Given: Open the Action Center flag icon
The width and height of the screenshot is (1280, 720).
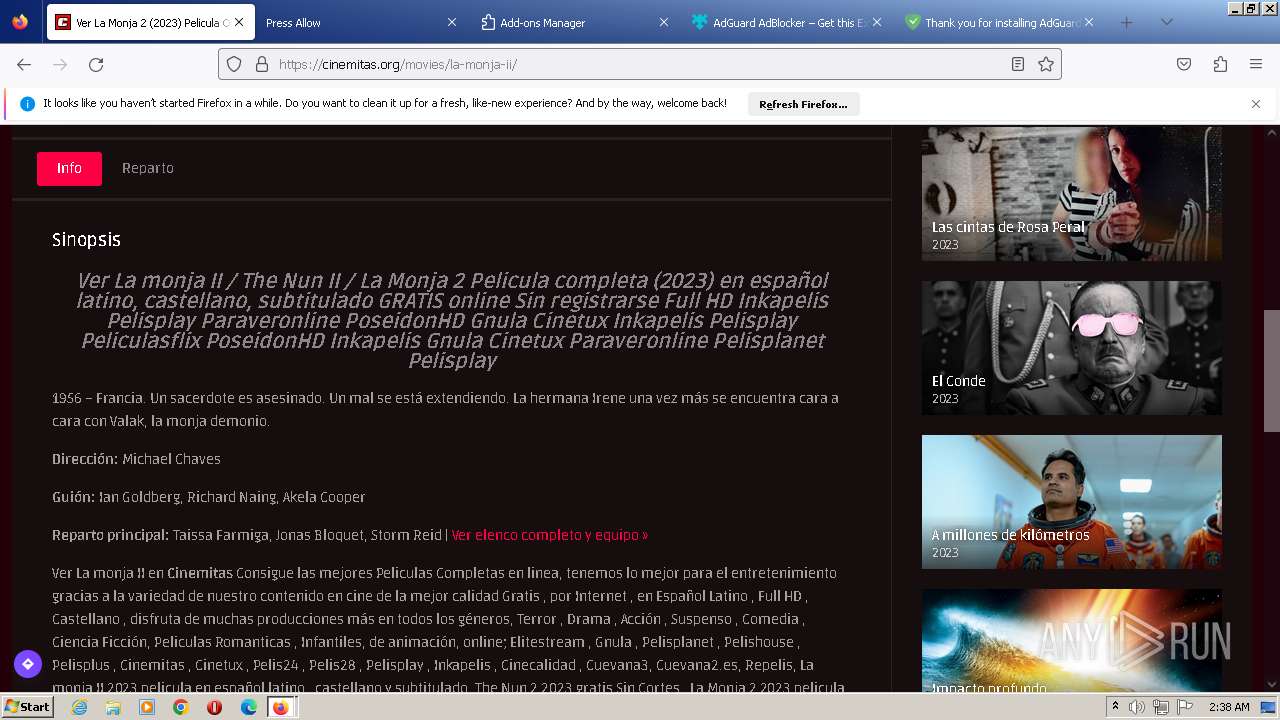Looking at the screenshot, I should (1185, 707).
